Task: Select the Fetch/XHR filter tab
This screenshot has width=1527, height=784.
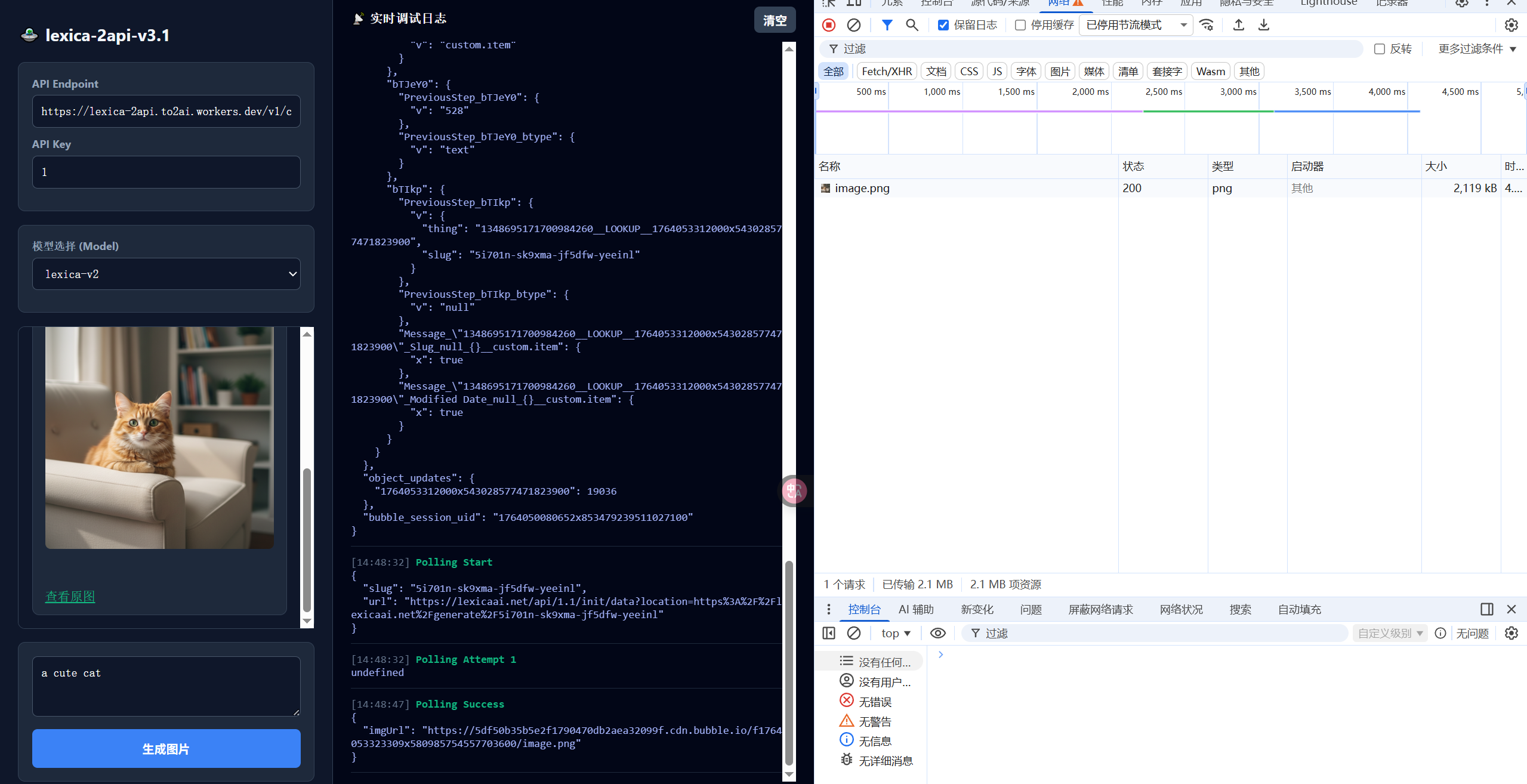Action: [887, 72]
